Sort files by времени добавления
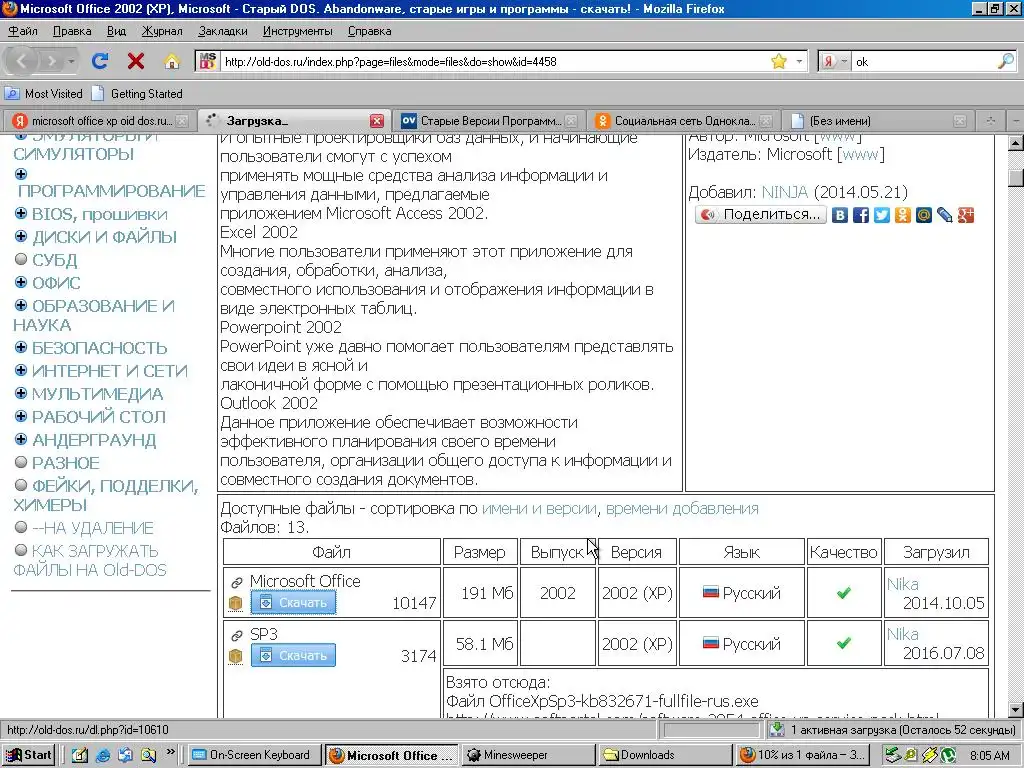1024x768 pixels. (x=682, y=508)
